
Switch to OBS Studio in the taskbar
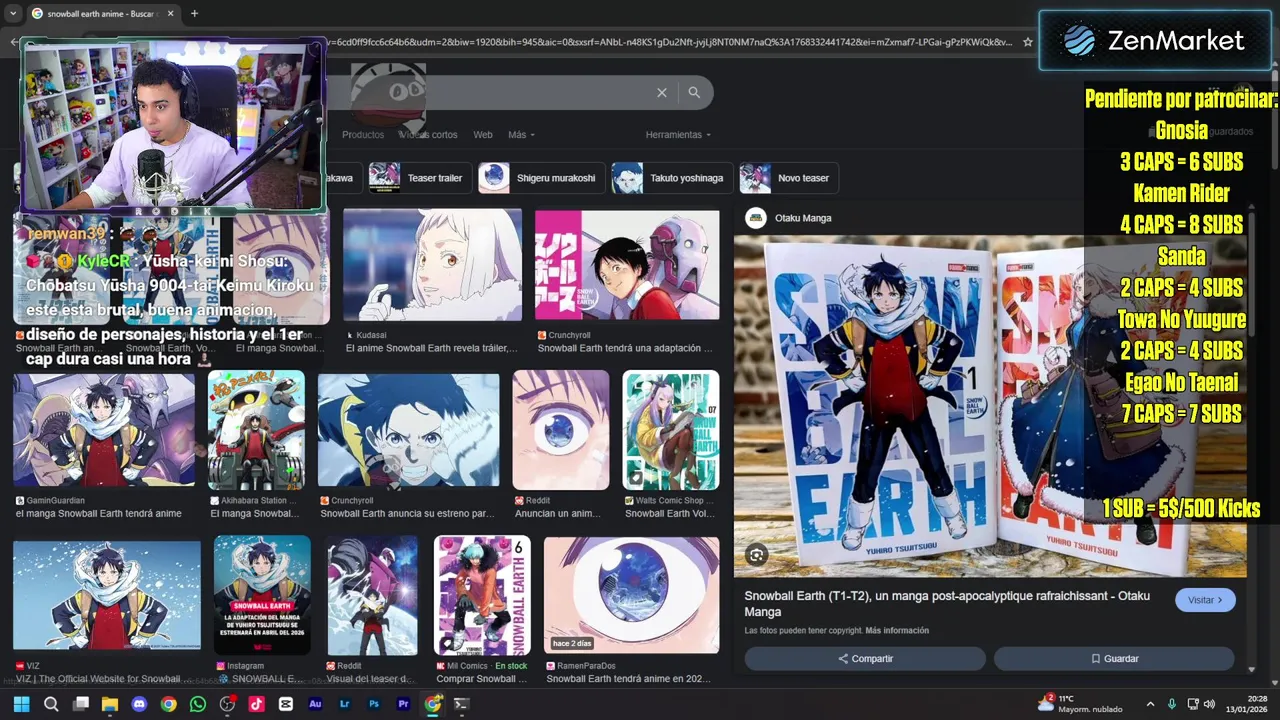[x=227, y=704]
